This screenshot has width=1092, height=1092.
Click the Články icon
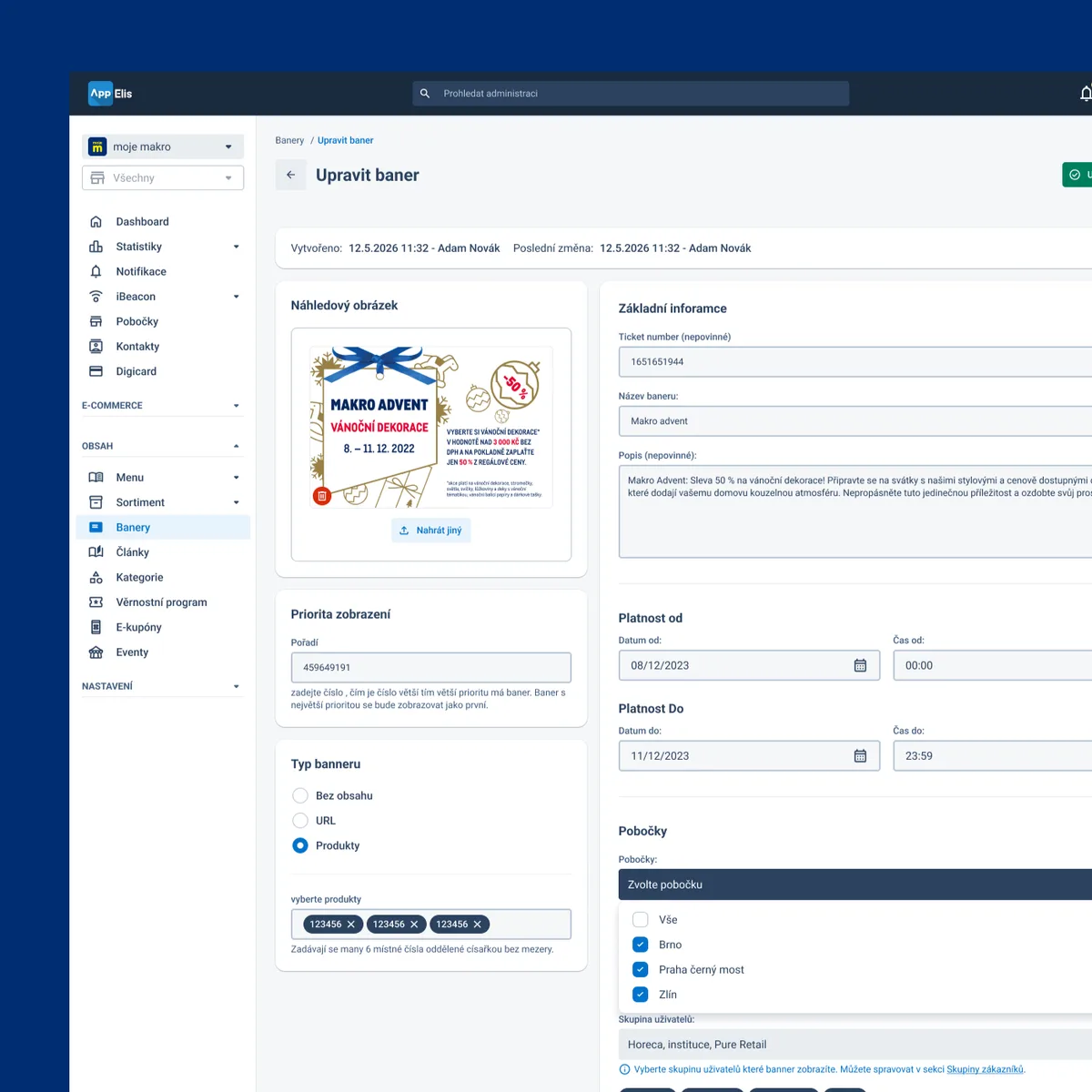click(96, 552)
